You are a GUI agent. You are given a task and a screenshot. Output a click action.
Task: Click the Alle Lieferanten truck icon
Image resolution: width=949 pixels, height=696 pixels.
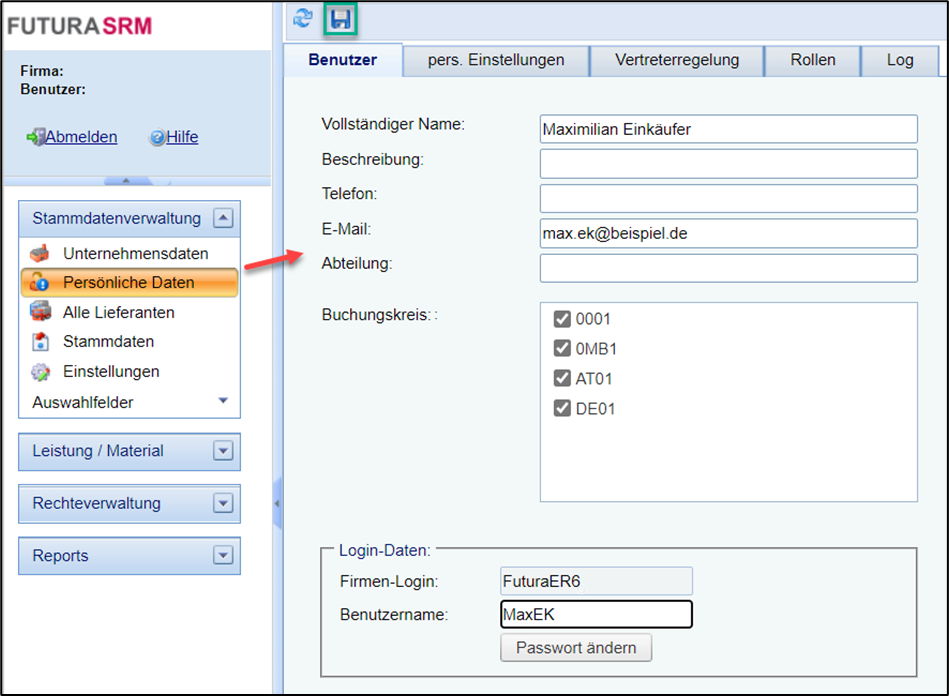[40, 312]
